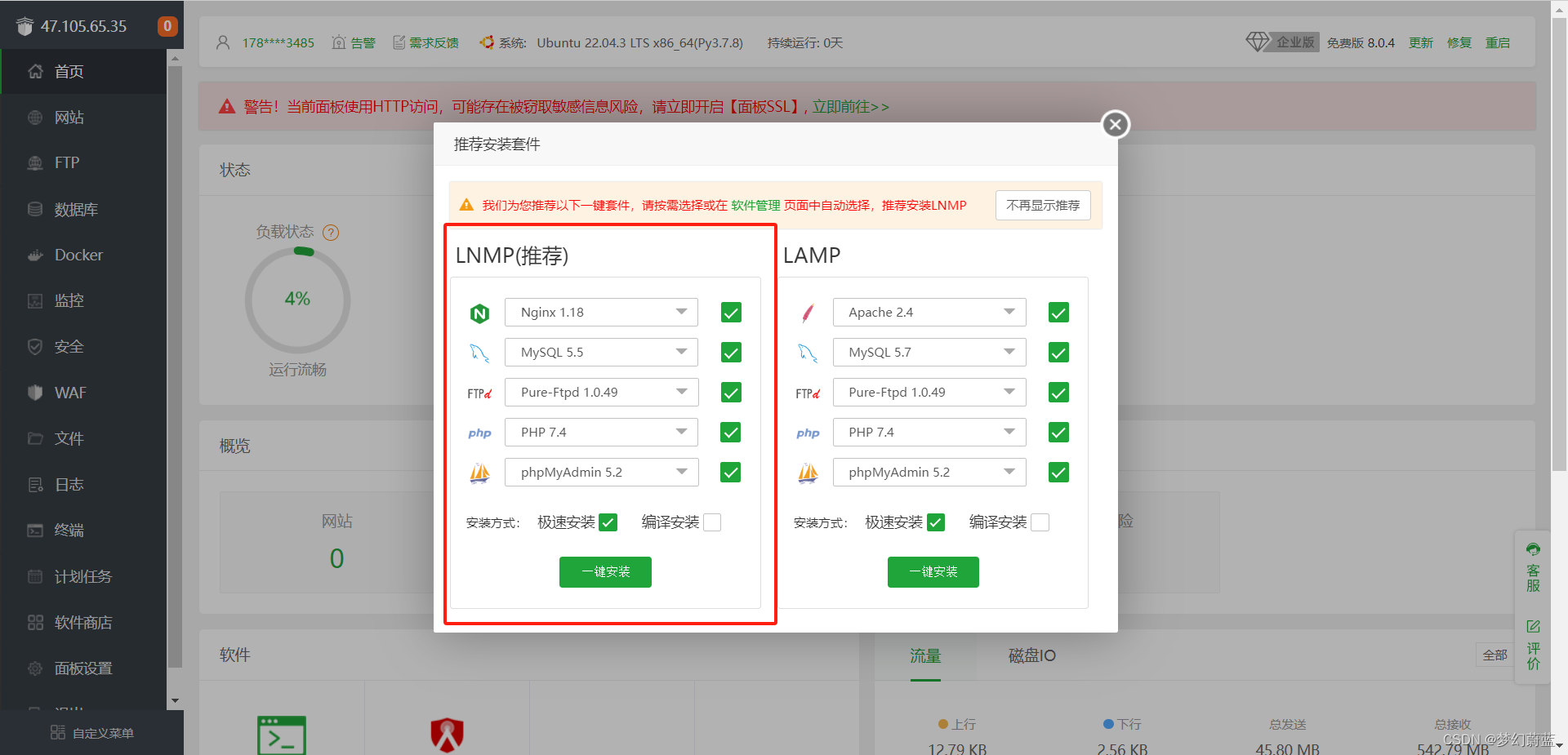Click the 客服 headset icon on right edge
1568x755 pixels.
tap(1533, 549)
